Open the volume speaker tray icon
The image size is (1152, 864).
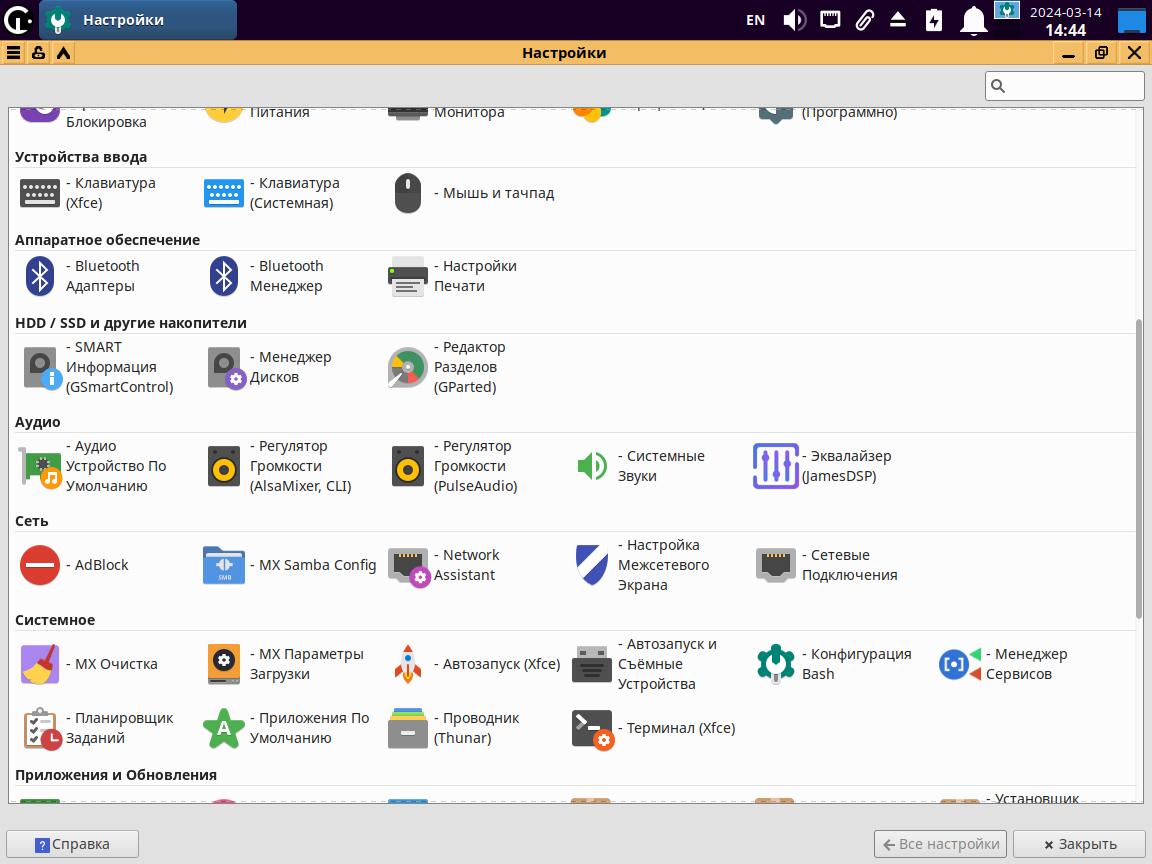tap(794, 20)
